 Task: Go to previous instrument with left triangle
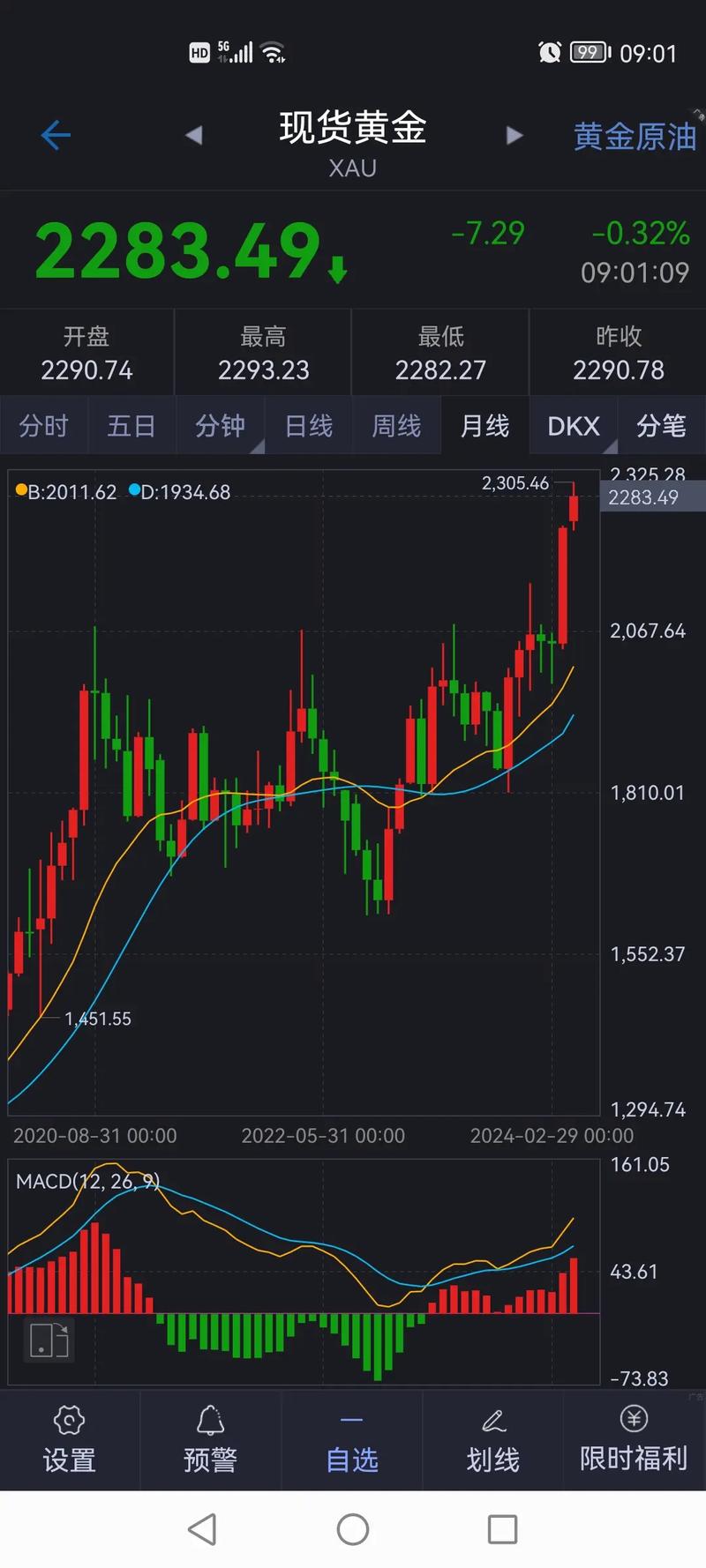(x=194, y=135)
